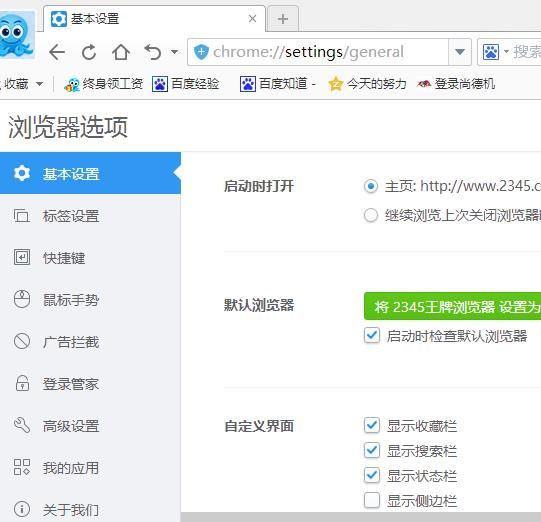Reload the page with refresh icon
This screenshot has height=522, width=541.
pos(89,52)
